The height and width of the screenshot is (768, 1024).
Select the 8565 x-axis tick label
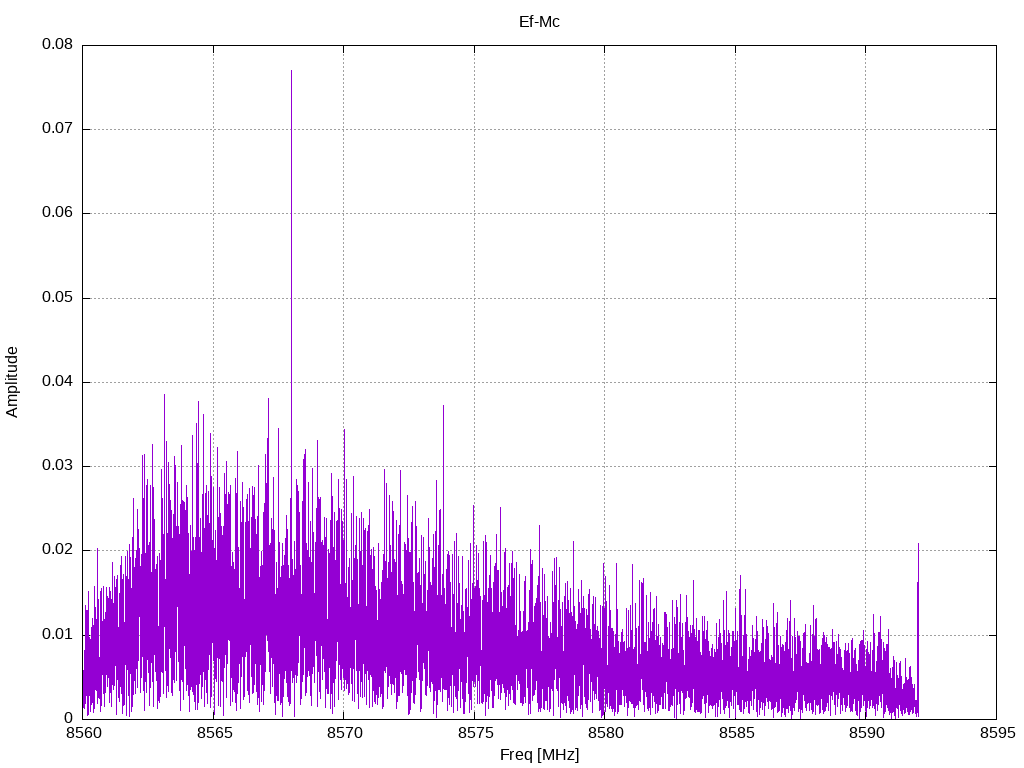pos(213,735)
